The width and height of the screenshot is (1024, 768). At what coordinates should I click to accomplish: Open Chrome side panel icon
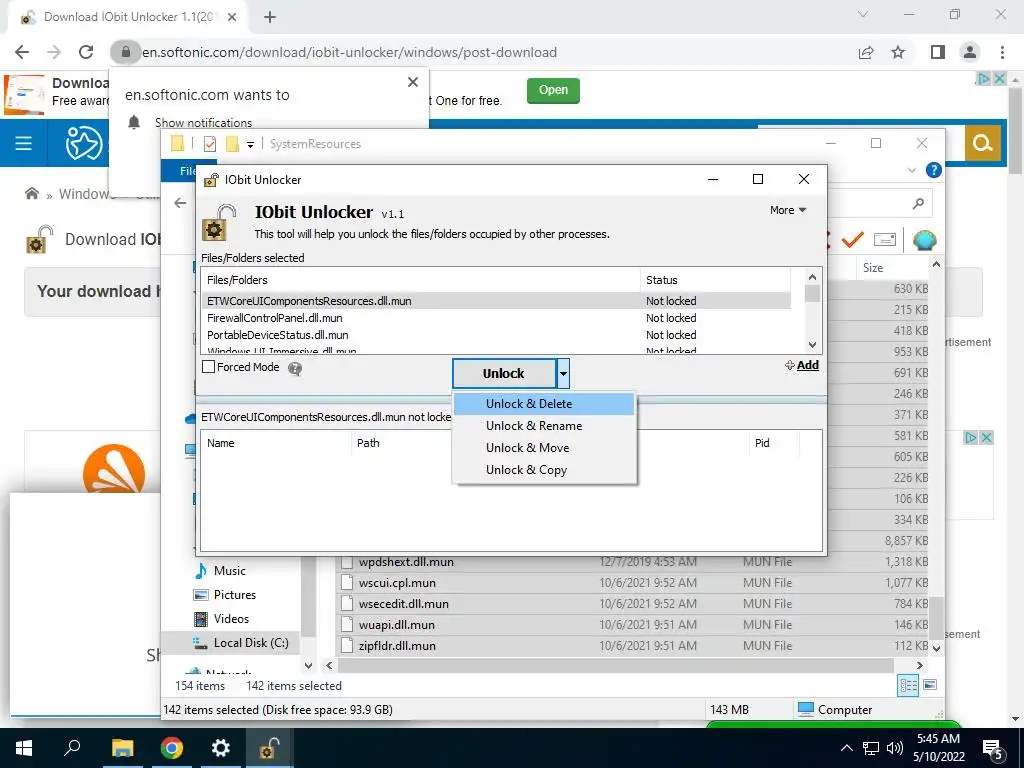click(938, 52)
